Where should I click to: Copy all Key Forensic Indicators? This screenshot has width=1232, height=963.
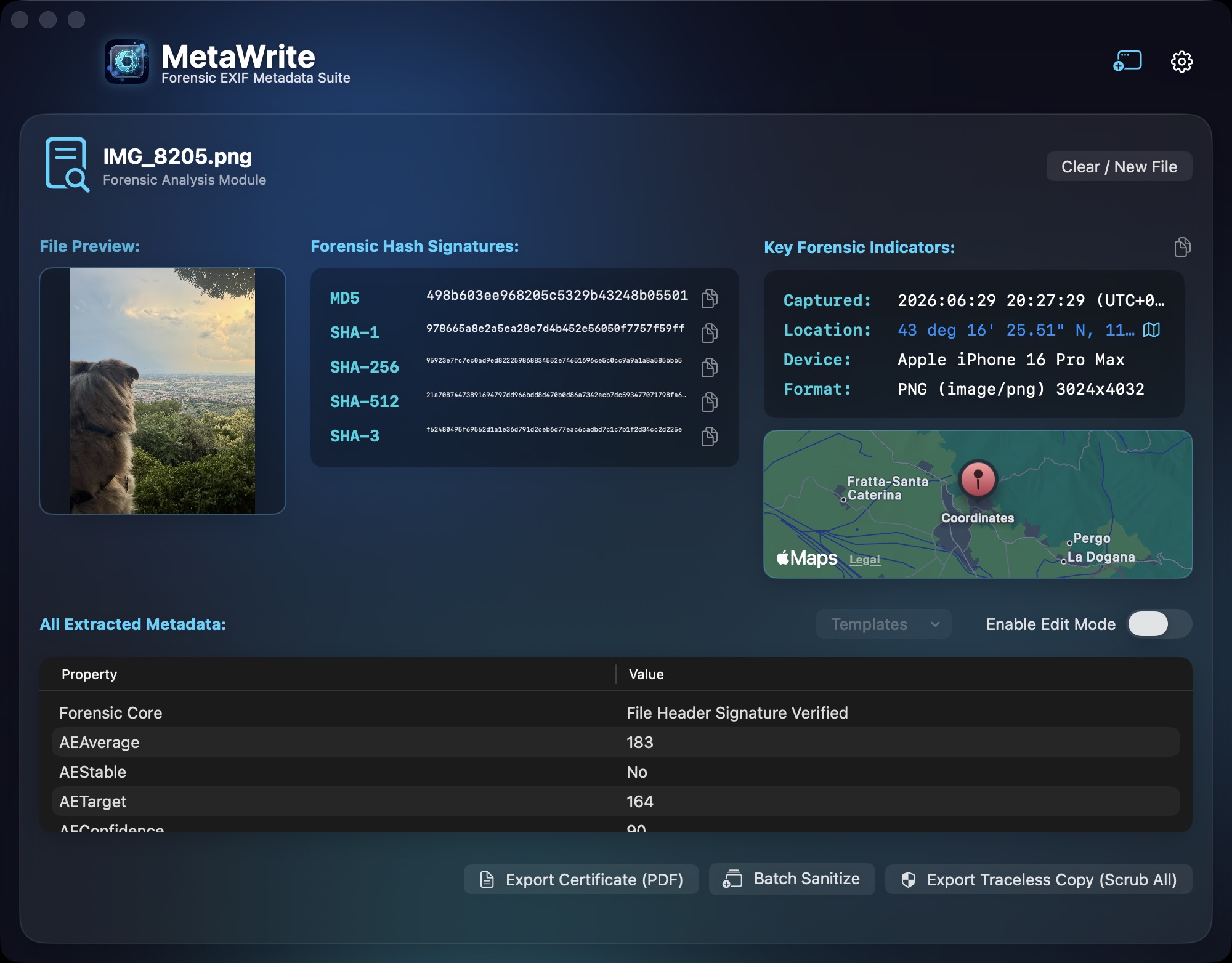click(1182, 247)
